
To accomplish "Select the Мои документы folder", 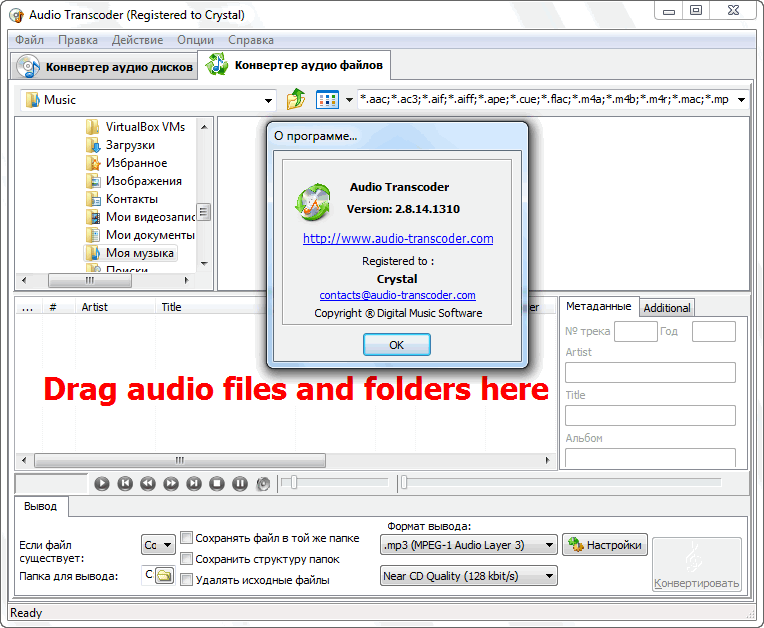I will (x=140, y=235).
